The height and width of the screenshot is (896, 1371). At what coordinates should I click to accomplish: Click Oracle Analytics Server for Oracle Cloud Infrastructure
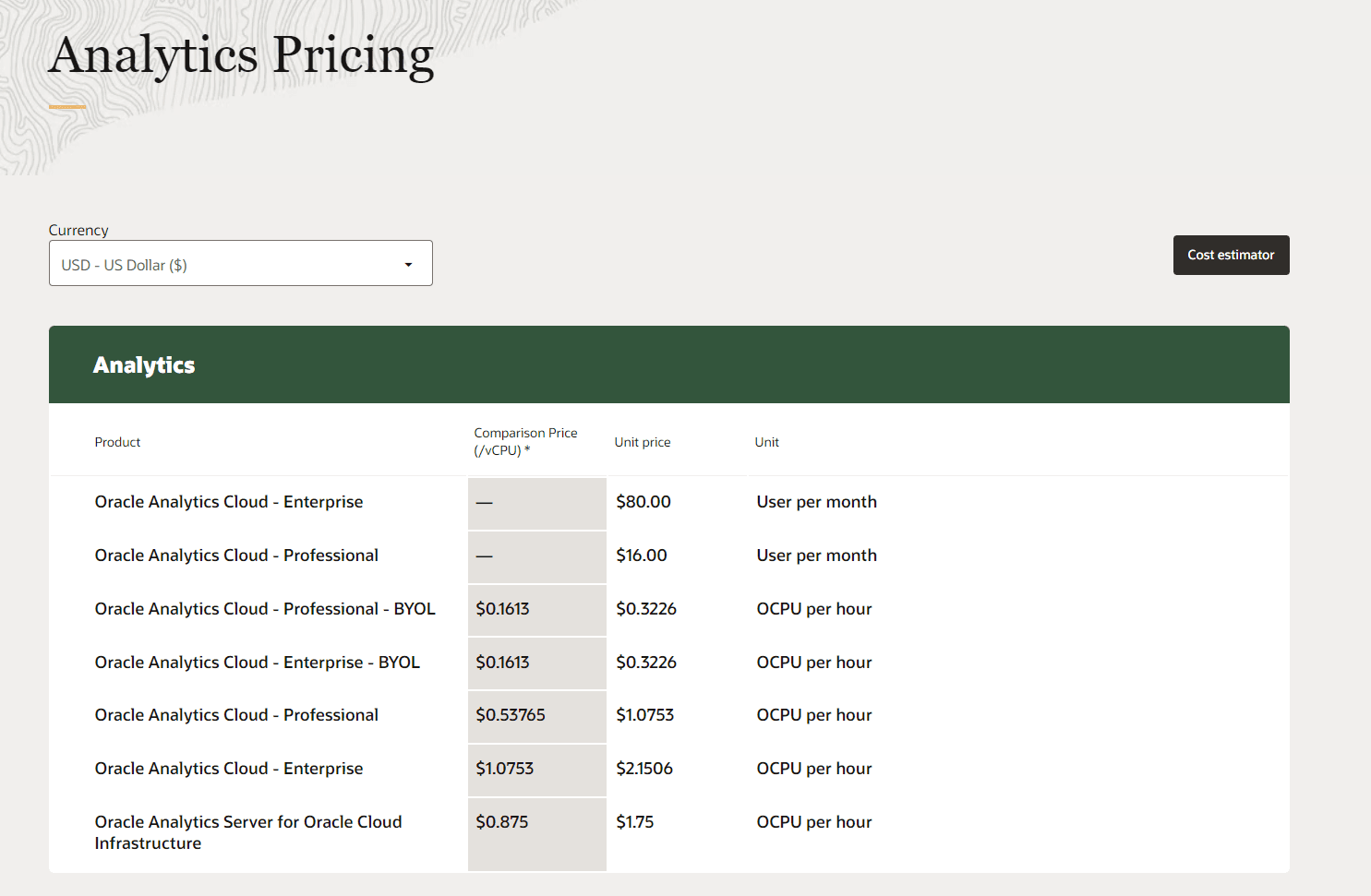point(247,831)
